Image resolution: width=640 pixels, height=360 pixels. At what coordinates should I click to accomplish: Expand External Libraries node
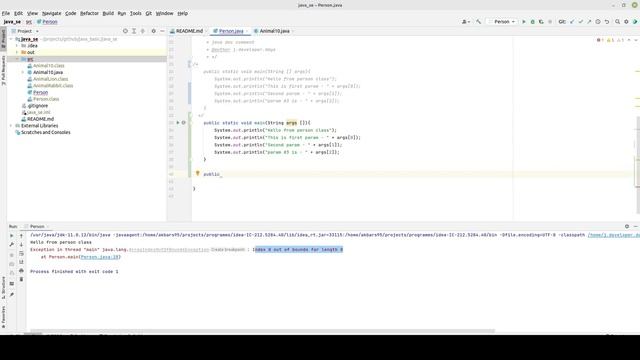pos(11,126)
